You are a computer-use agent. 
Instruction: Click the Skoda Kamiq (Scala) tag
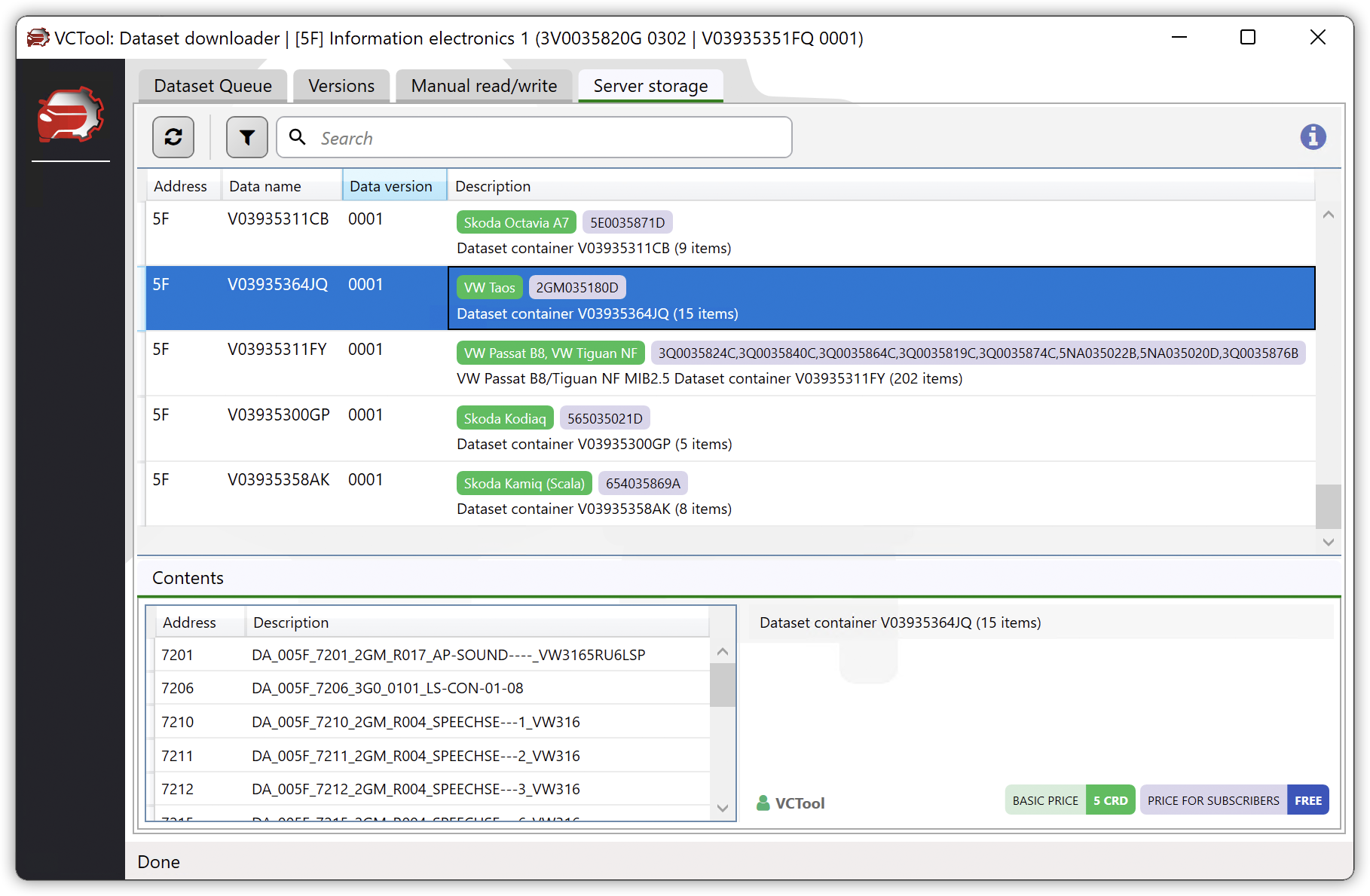tap(524, 484)
